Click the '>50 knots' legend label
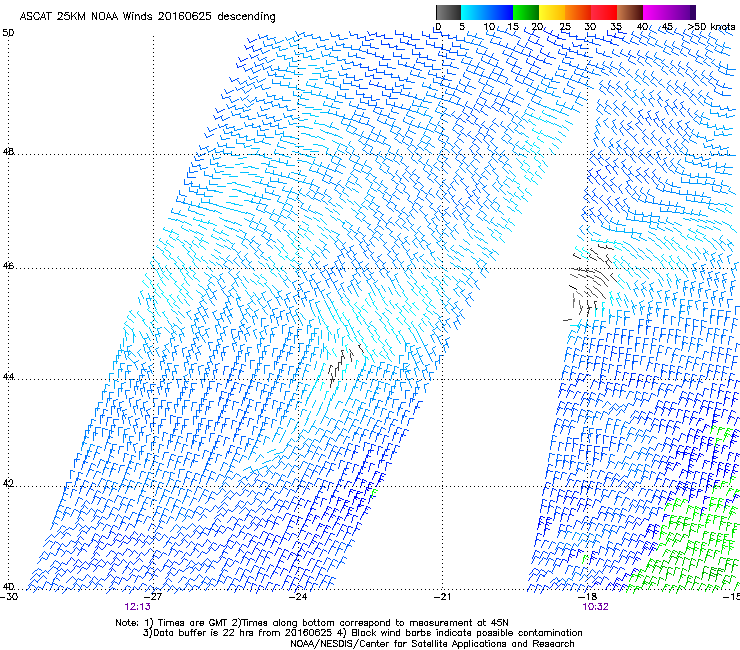740x650 pixels. tap(711, 27)
